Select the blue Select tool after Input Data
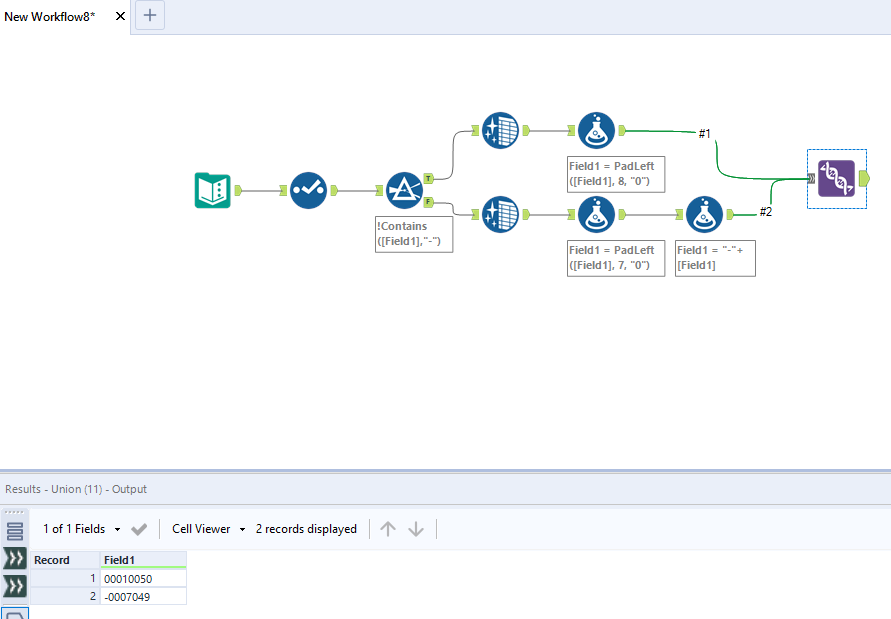Image resolution: width=891 pixels, height=619 pixels. click(308, 190)
